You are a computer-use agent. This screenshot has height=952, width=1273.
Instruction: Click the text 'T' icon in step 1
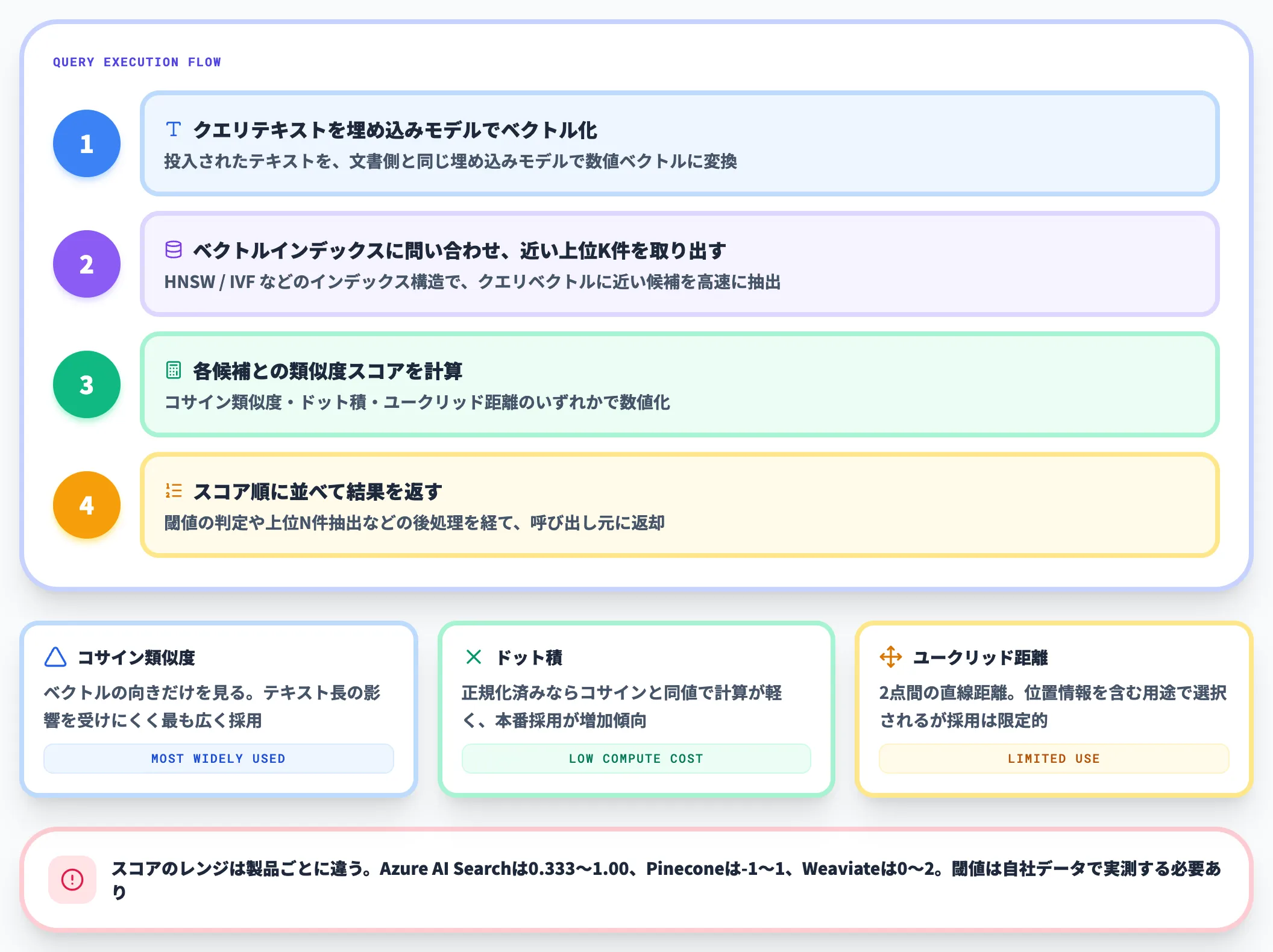tap(174, 129)
